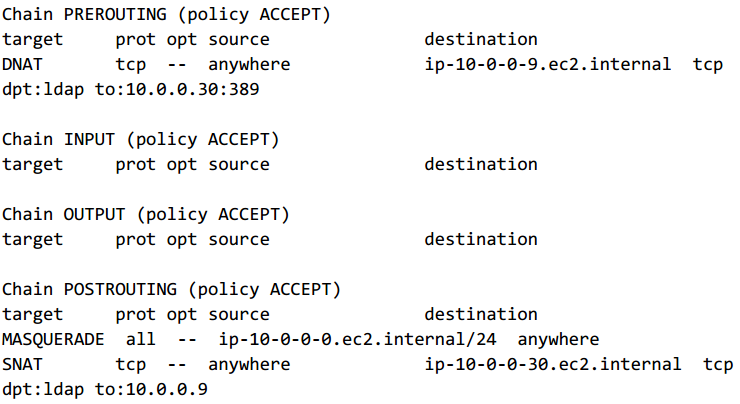Click the Chain OUTPUT heading line

coord(145,214)
